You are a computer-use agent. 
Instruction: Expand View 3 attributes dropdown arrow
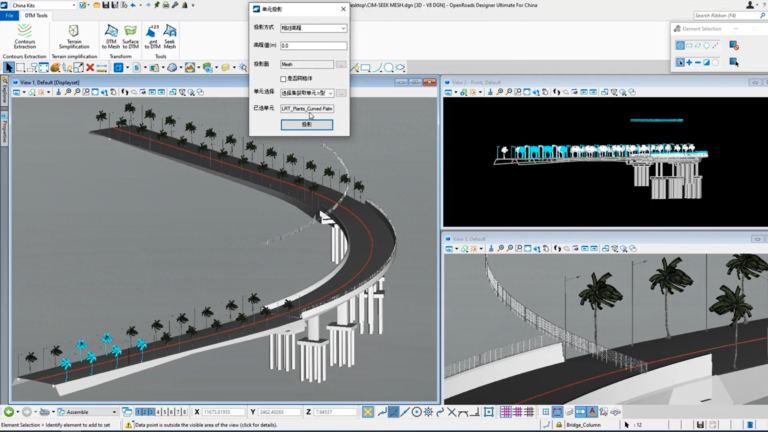pyautogui.click(x=456, y=249)
